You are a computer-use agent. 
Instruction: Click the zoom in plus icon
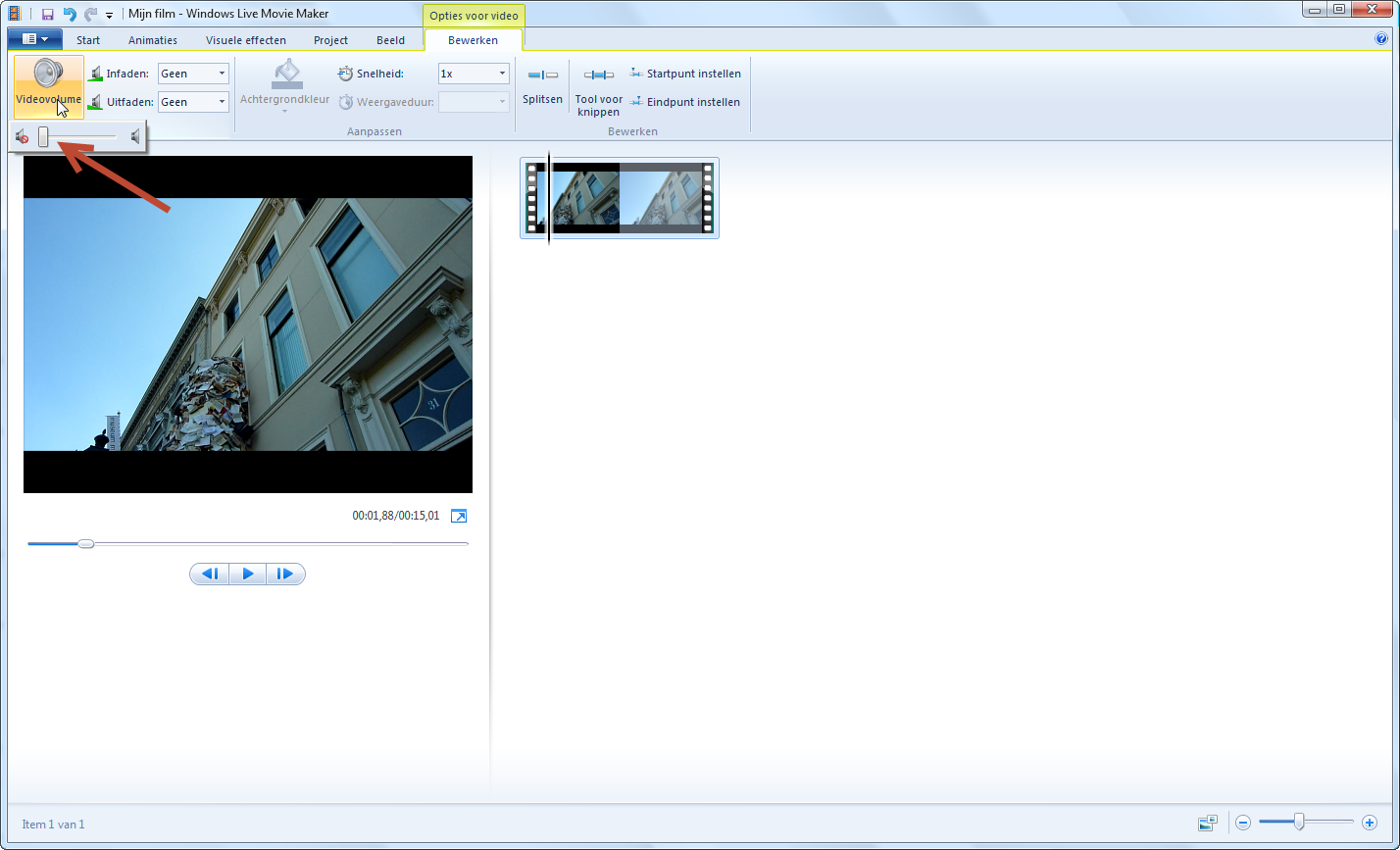coord(1370,823)
